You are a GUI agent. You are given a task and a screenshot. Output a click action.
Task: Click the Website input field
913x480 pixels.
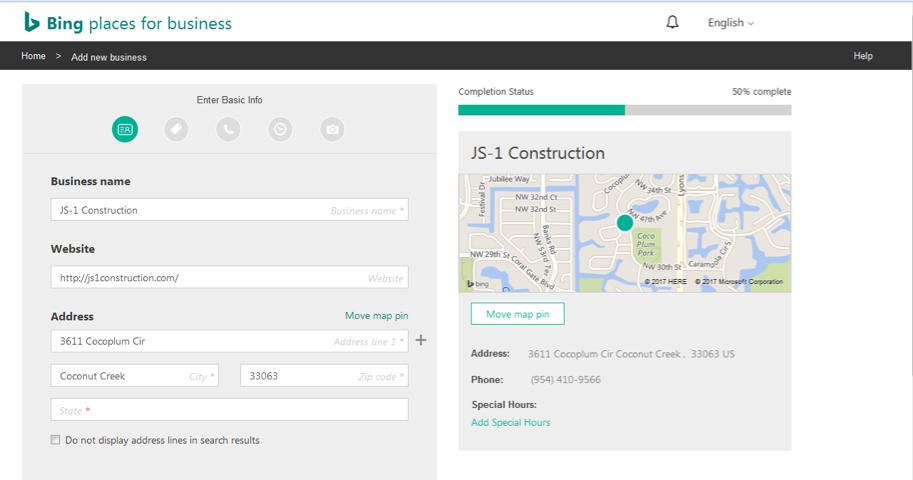click(x=229, y=277)
